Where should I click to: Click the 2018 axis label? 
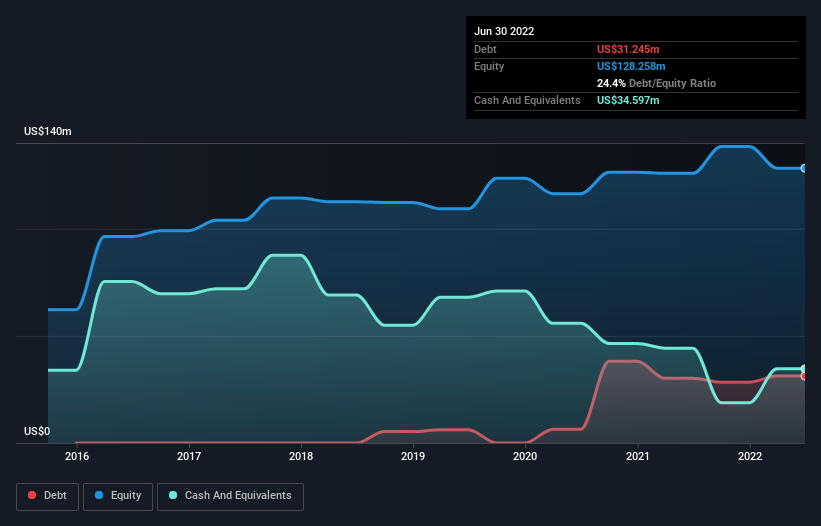(x=301, y=456)
